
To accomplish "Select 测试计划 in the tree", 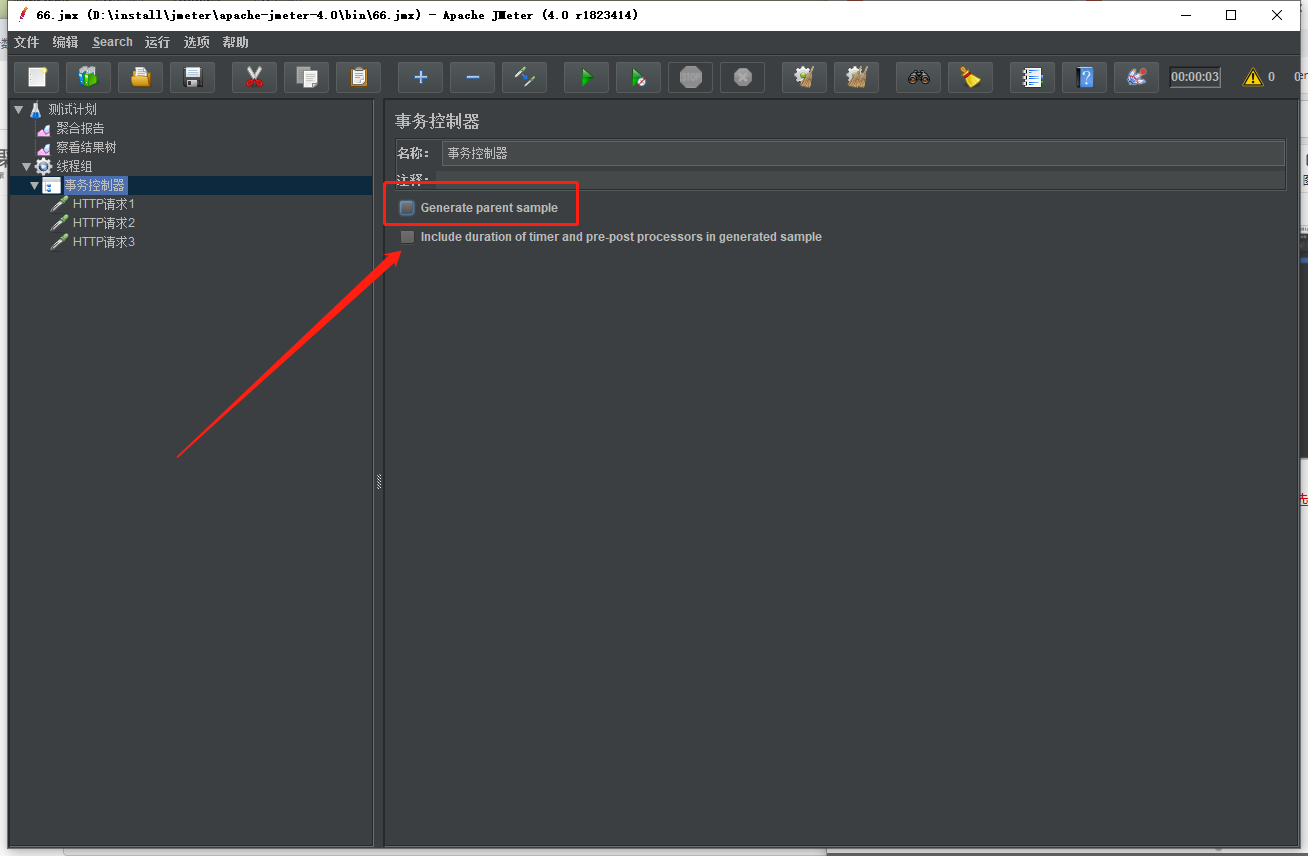I will (x=72, y=109).
